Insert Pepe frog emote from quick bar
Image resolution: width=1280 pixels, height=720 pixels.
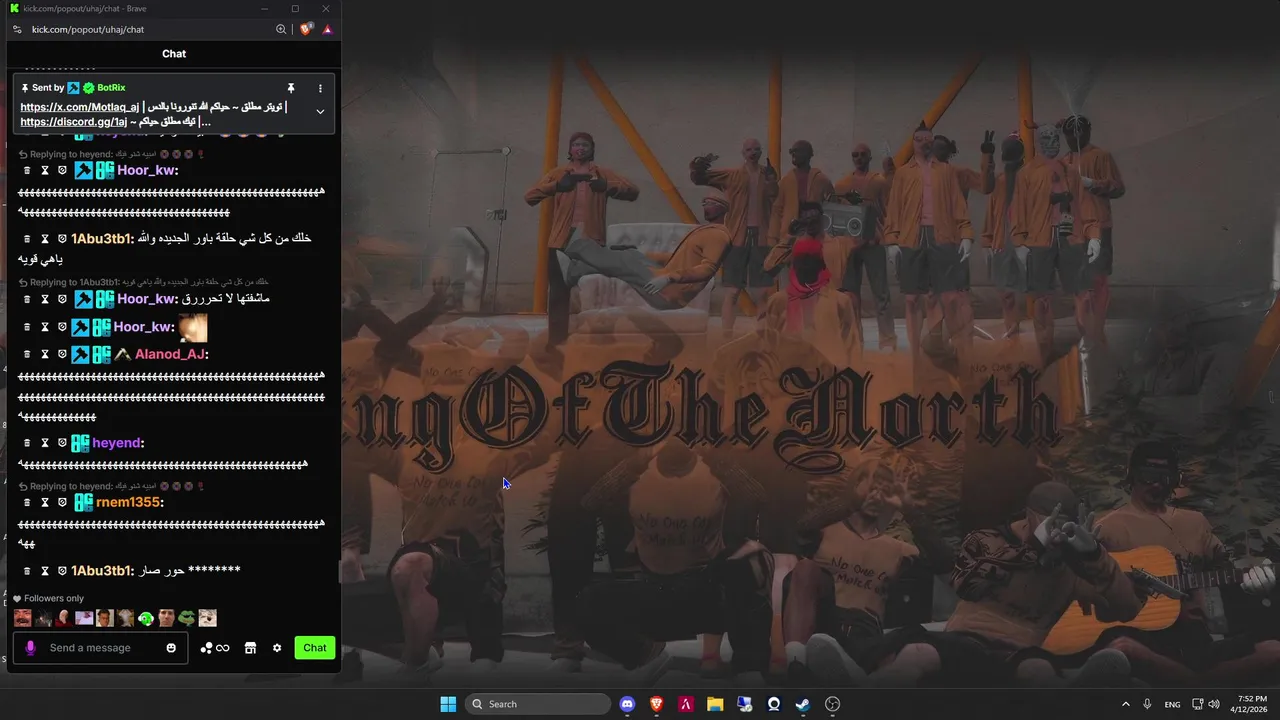(187, 618)
